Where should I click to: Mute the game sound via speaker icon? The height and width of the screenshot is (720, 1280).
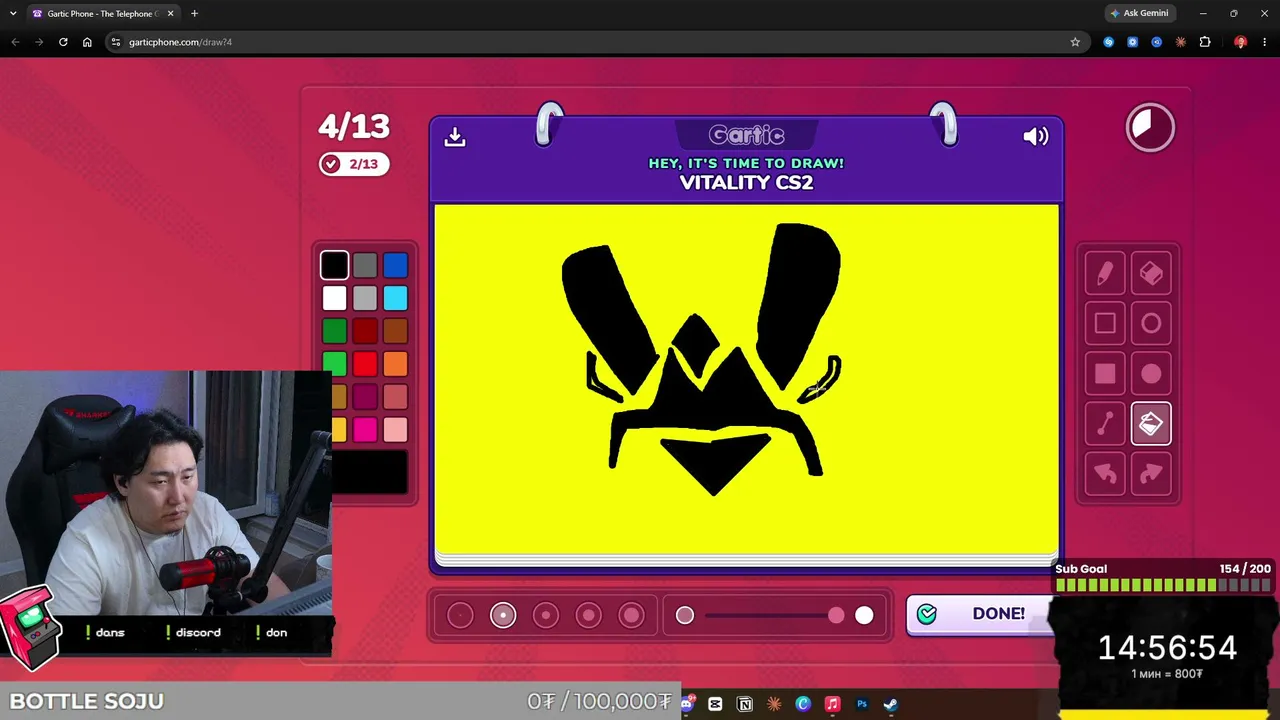tap(1036, 137)
